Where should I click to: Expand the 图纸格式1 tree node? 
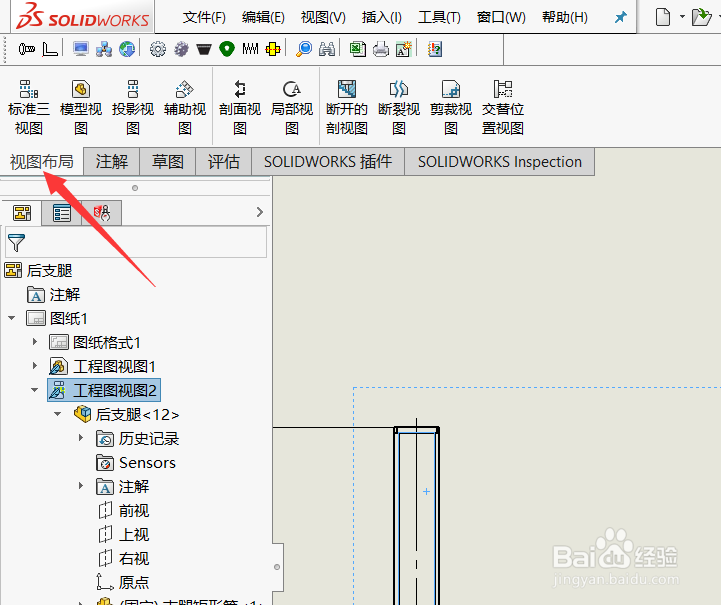35,342
